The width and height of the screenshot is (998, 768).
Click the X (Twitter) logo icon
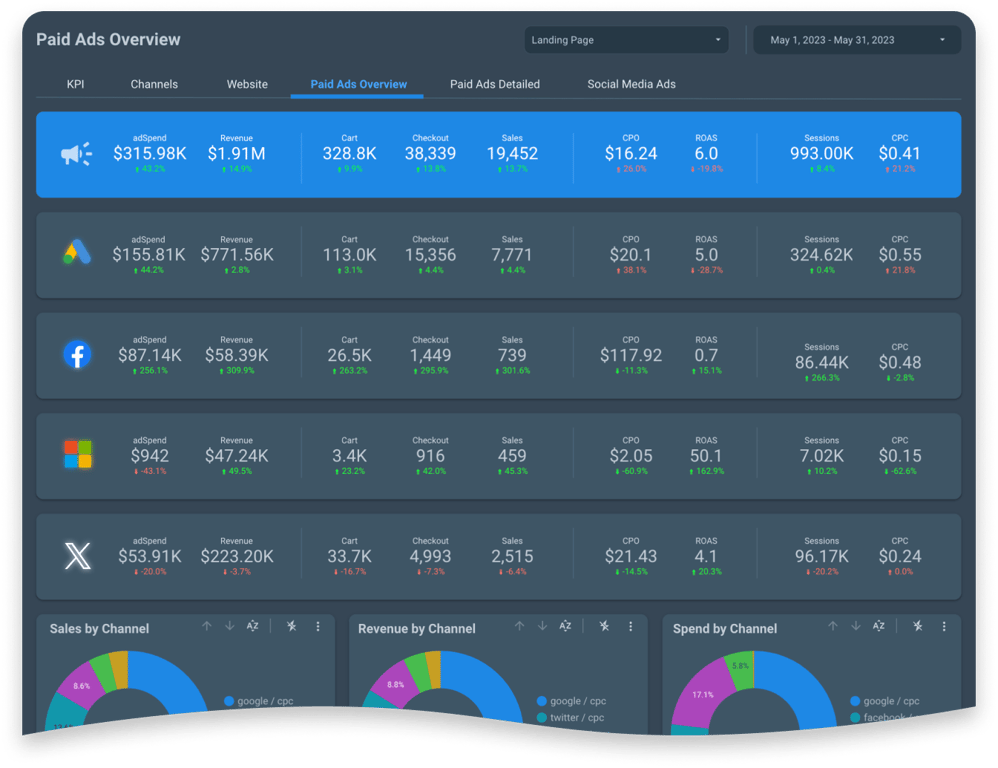(78, 555)
